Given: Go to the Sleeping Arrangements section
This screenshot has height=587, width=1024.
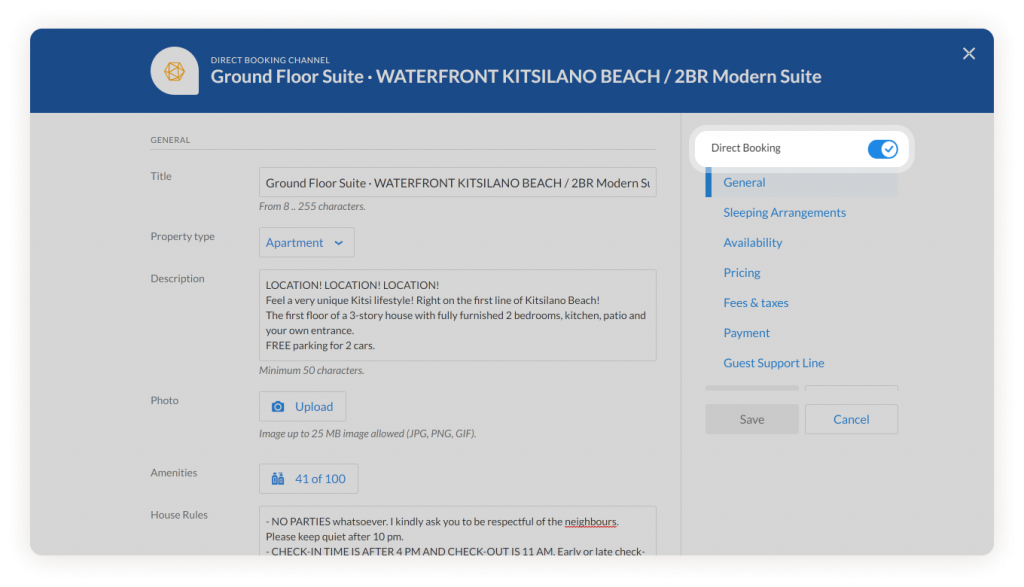Looking at the screenshot, I should [784, 213].
